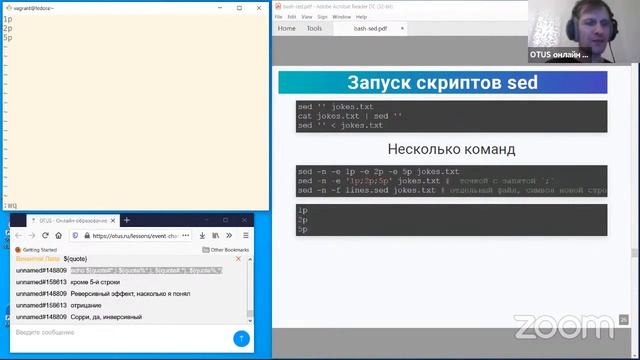
Task: Click the slide heading 'Запуск скриптов sed'
Action: 442,83
